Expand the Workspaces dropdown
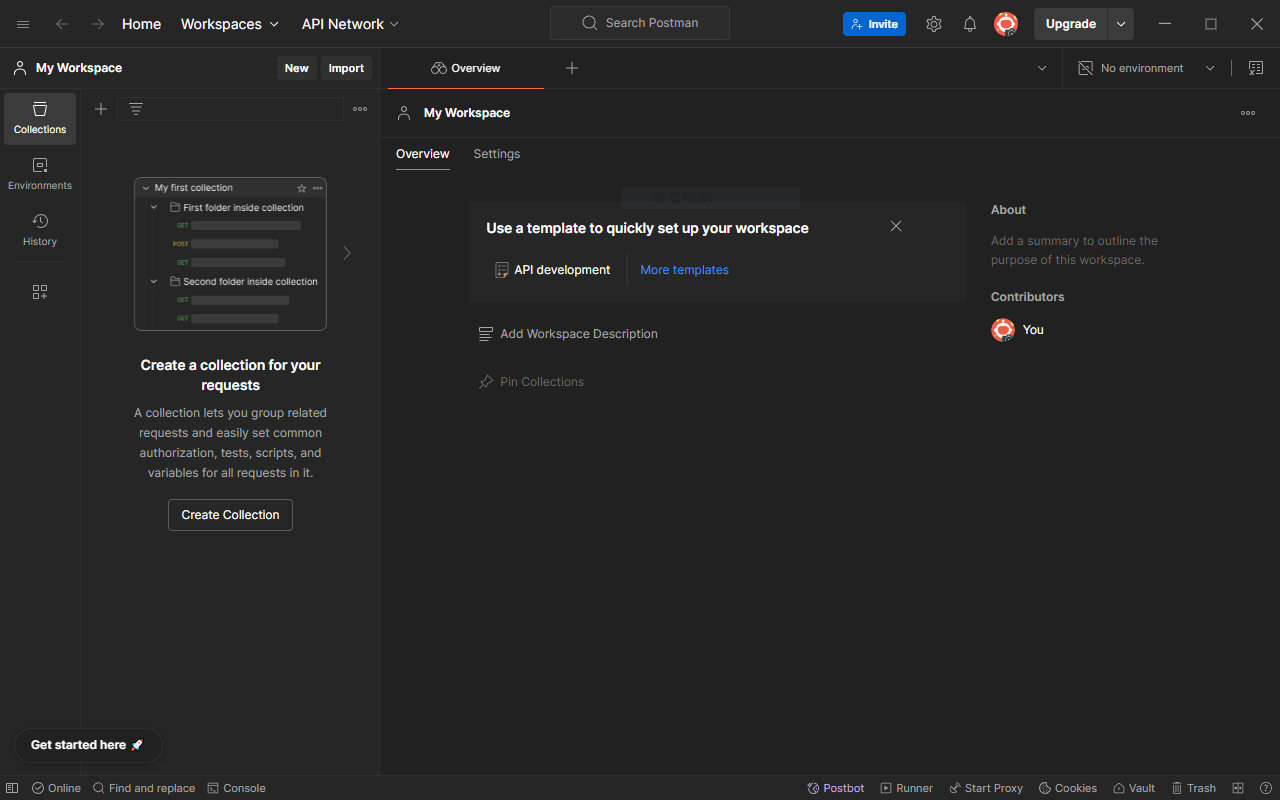This screenshot has height=800, width=1280. (230, 24)
